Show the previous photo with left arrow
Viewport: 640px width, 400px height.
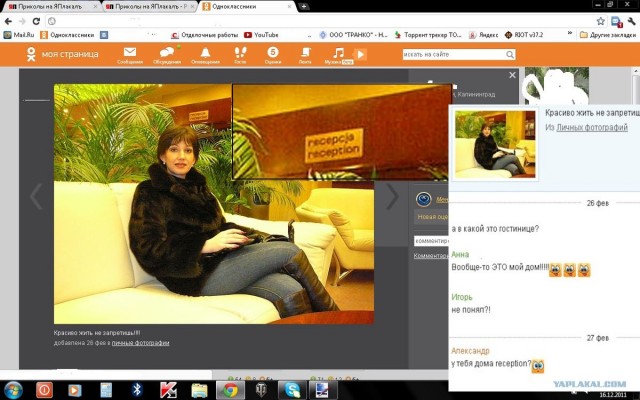(36, 196)
